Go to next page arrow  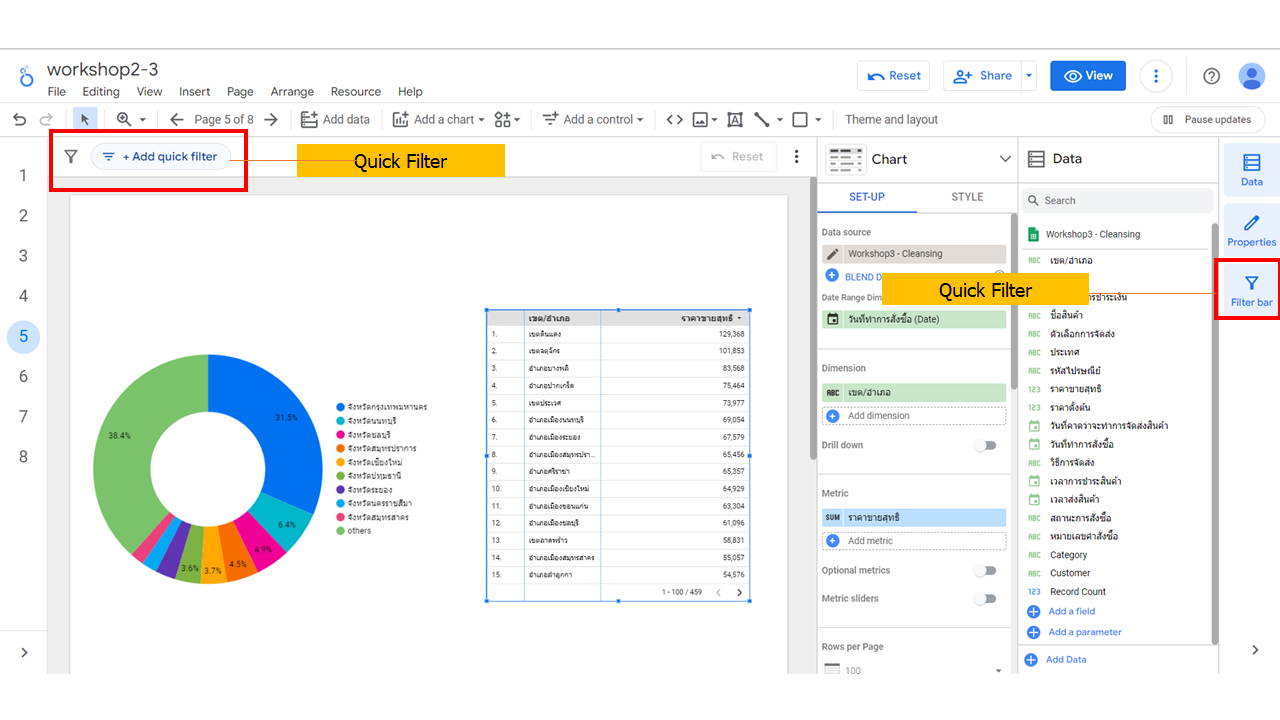coord(271,119)
